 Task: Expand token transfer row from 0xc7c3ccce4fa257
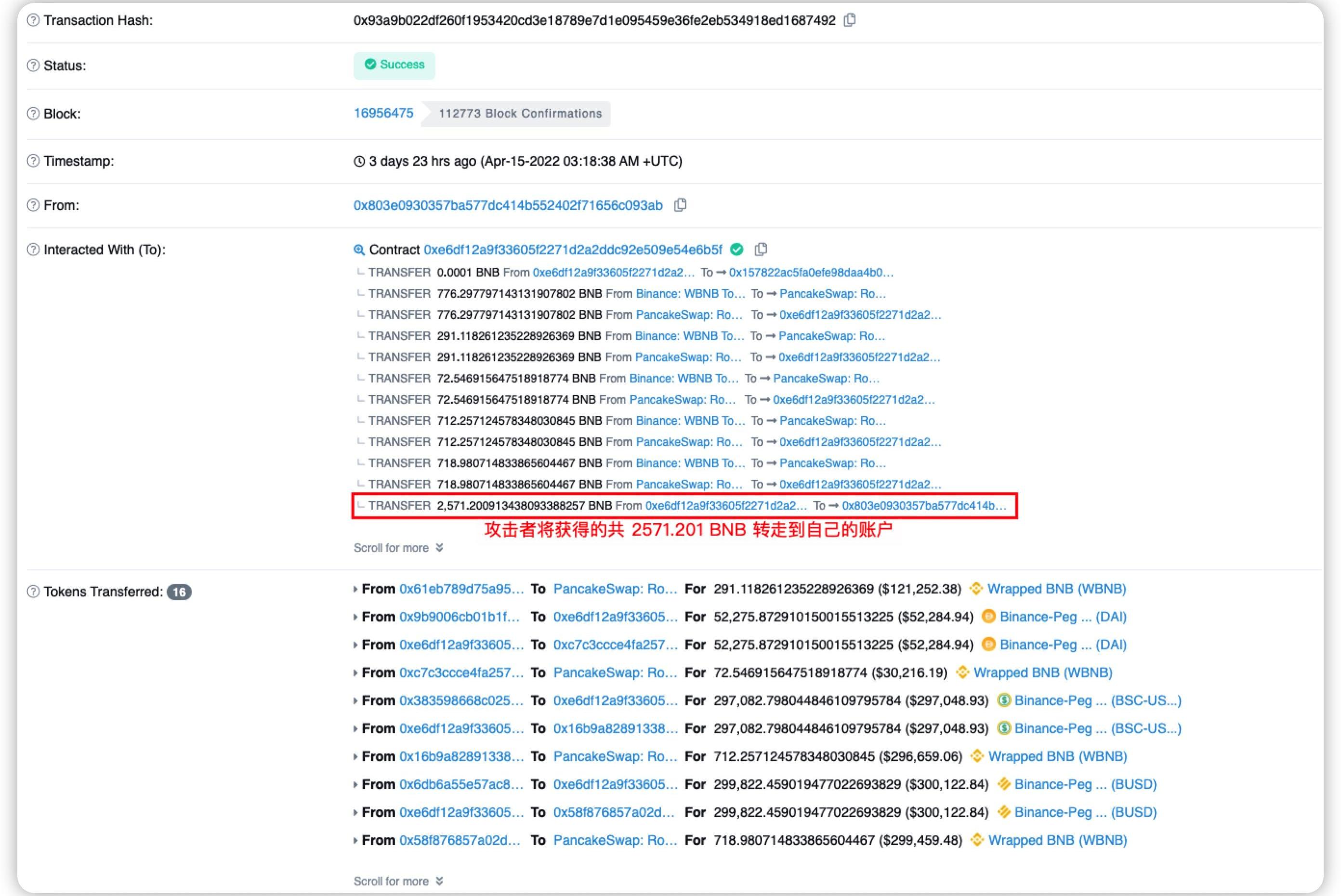point(355,673)
